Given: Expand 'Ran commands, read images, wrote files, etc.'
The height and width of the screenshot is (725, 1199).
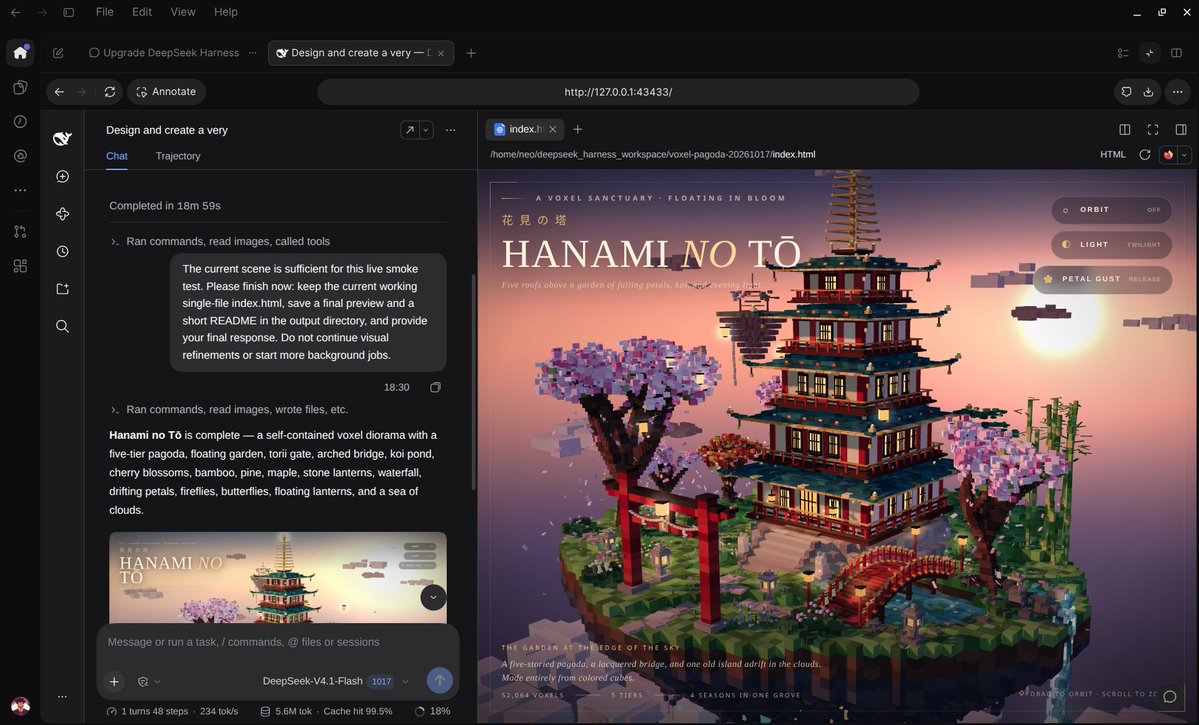Looking at the screenshot, I should tap(237, 410).
